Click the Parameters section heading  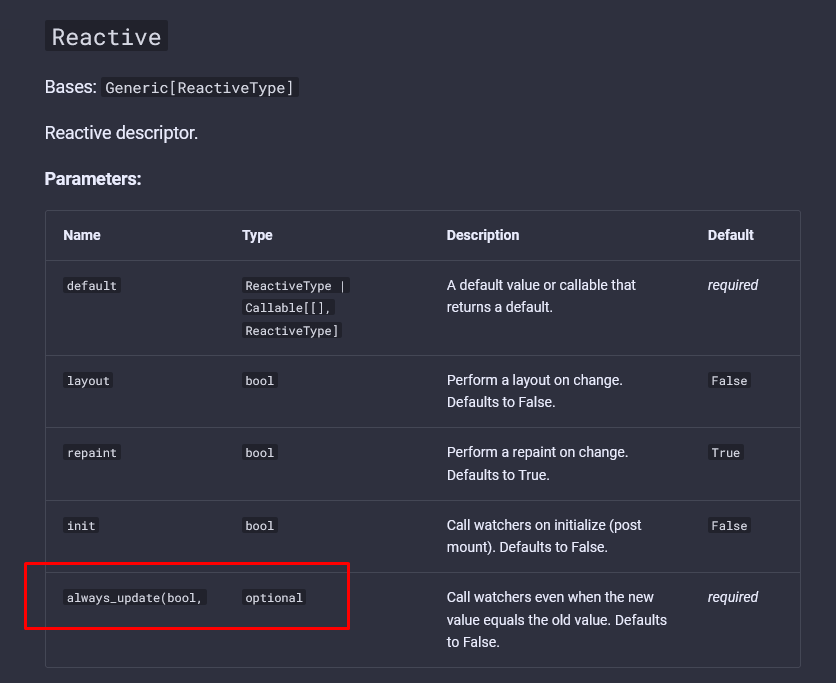tap(93, 178)
